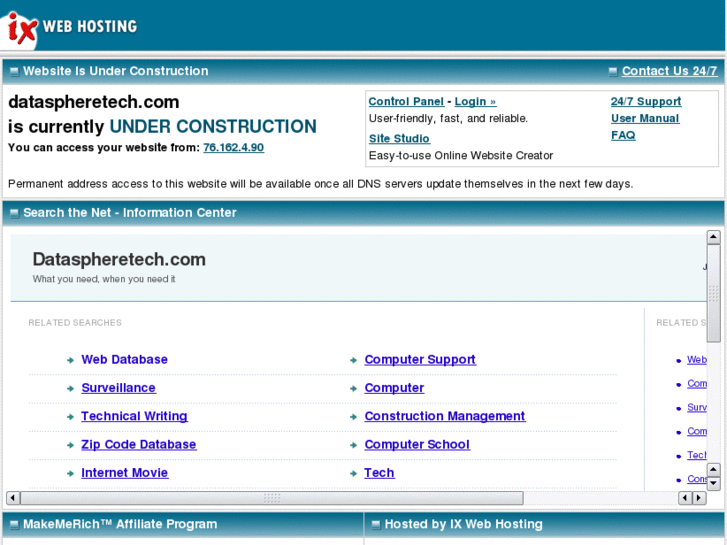Screen dimensions: 727x545
Task: Click the Search the Net - Information Center header
Action: tap(130, 212)
